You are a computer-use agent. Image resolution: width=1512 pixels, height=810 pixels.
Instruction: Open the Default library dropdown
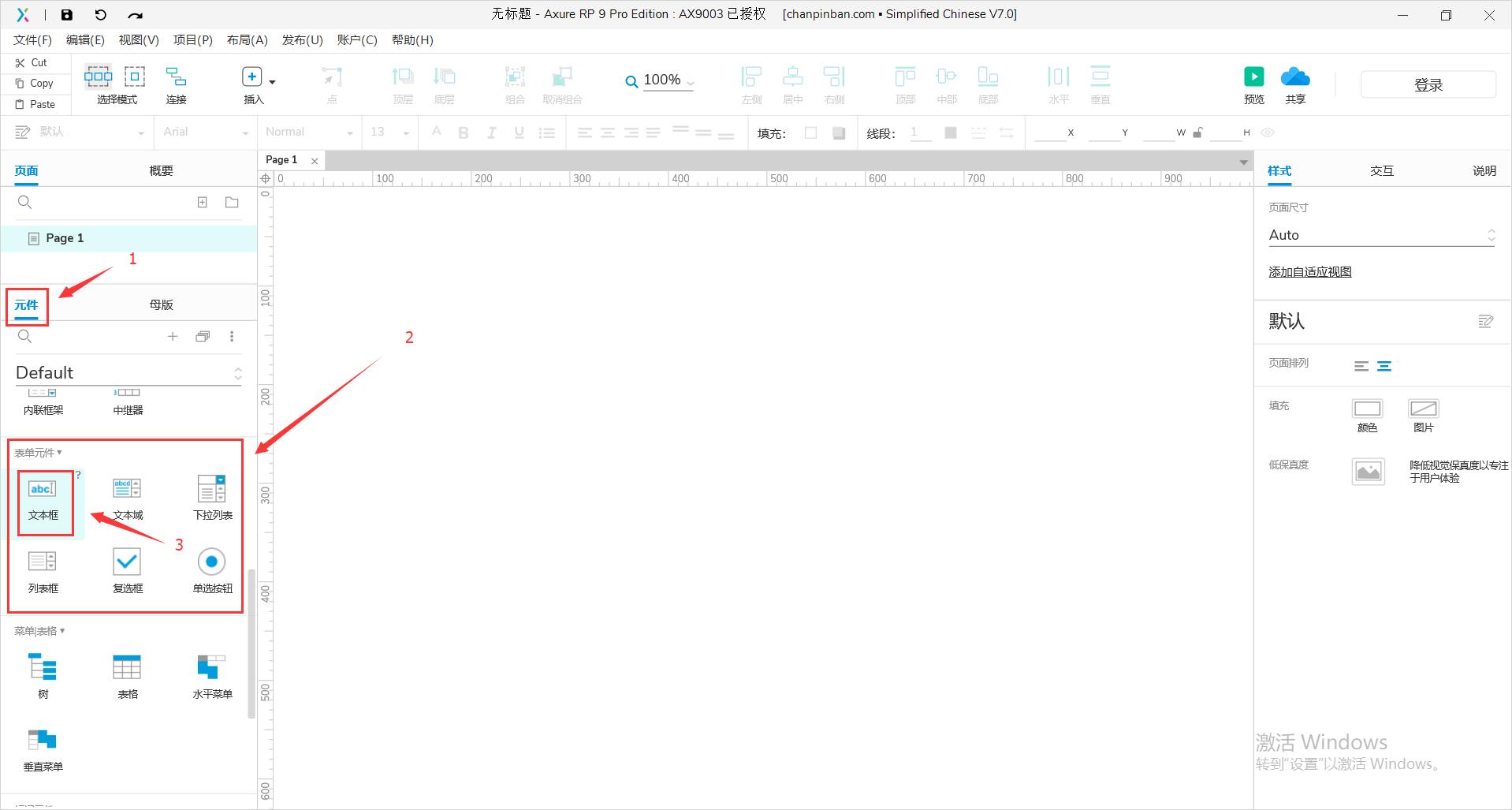point(129,373)
